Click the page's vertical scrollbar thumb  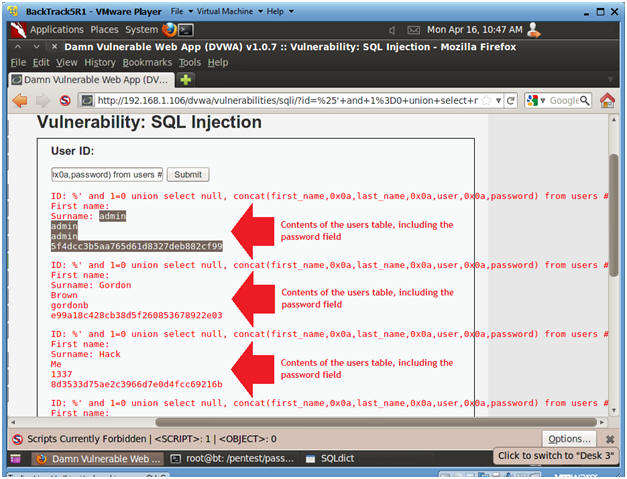[614, 215]
